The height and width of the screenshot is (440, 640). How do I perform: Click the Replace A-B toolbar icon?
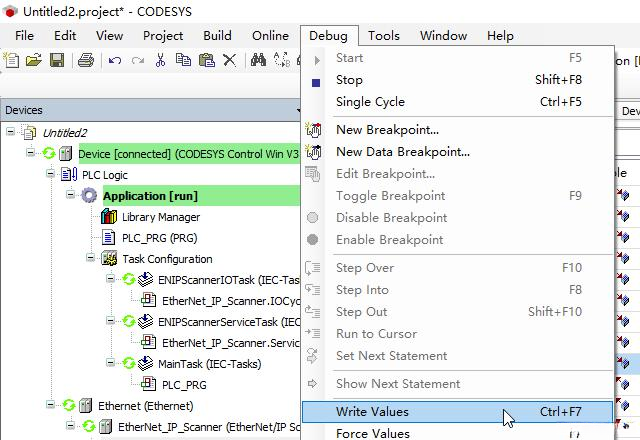(x=282, y=60)
